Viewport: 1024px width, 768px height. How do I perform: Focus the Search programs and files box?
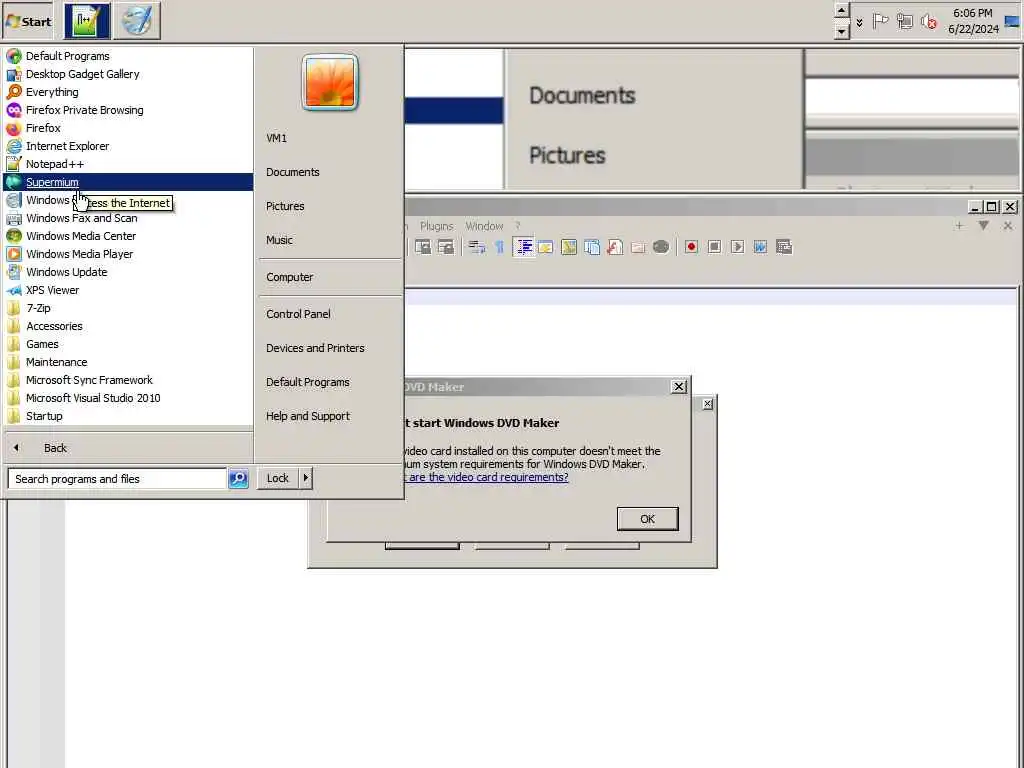118,479
